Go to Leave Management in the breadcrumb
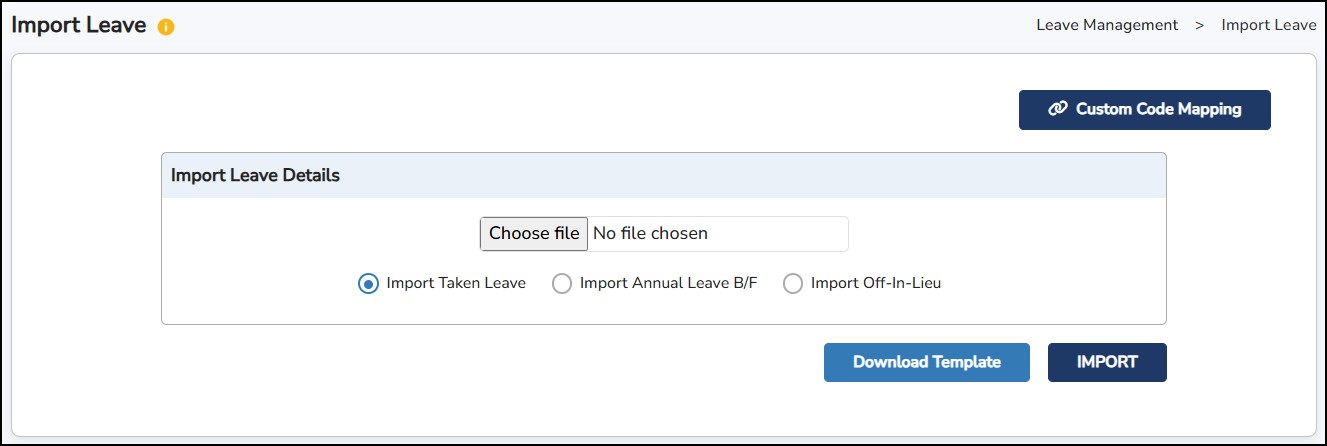The width and height of the screenshot is (1327, 446). (1107, 25)
